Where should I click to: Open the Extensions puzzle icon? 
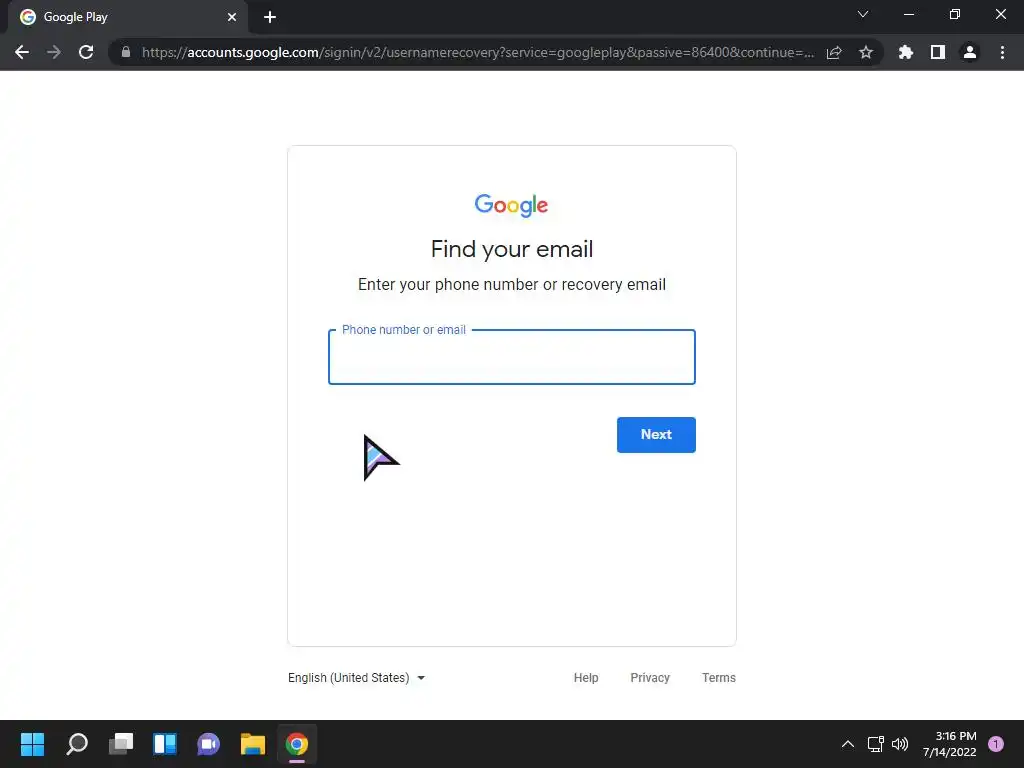click(x=906, y=52)
